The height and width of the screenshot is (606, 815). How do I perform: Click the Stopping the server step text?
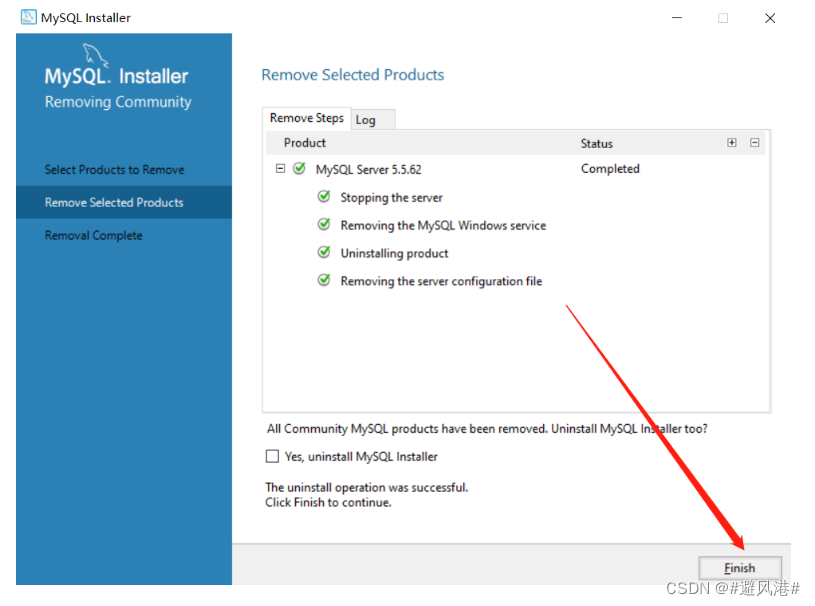point(391,197)
